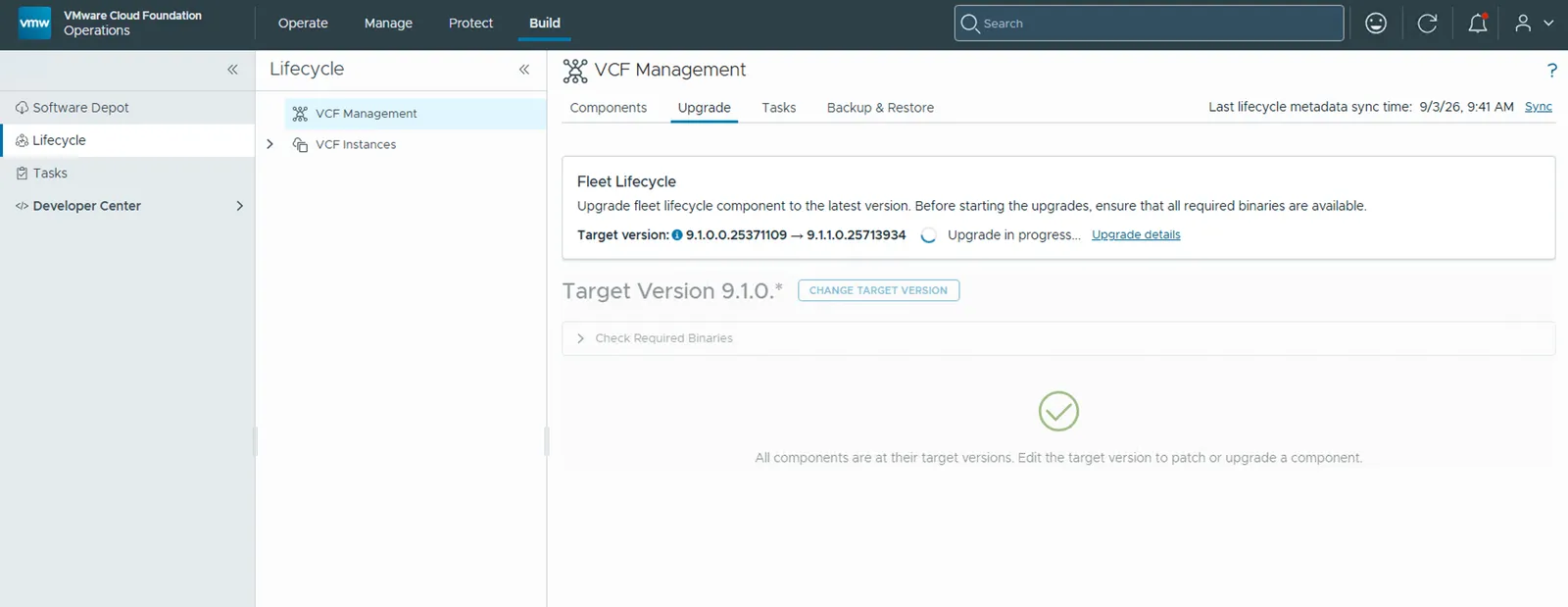Open the user account menu
1568x607 pixels.
[x=1535, y=23]
